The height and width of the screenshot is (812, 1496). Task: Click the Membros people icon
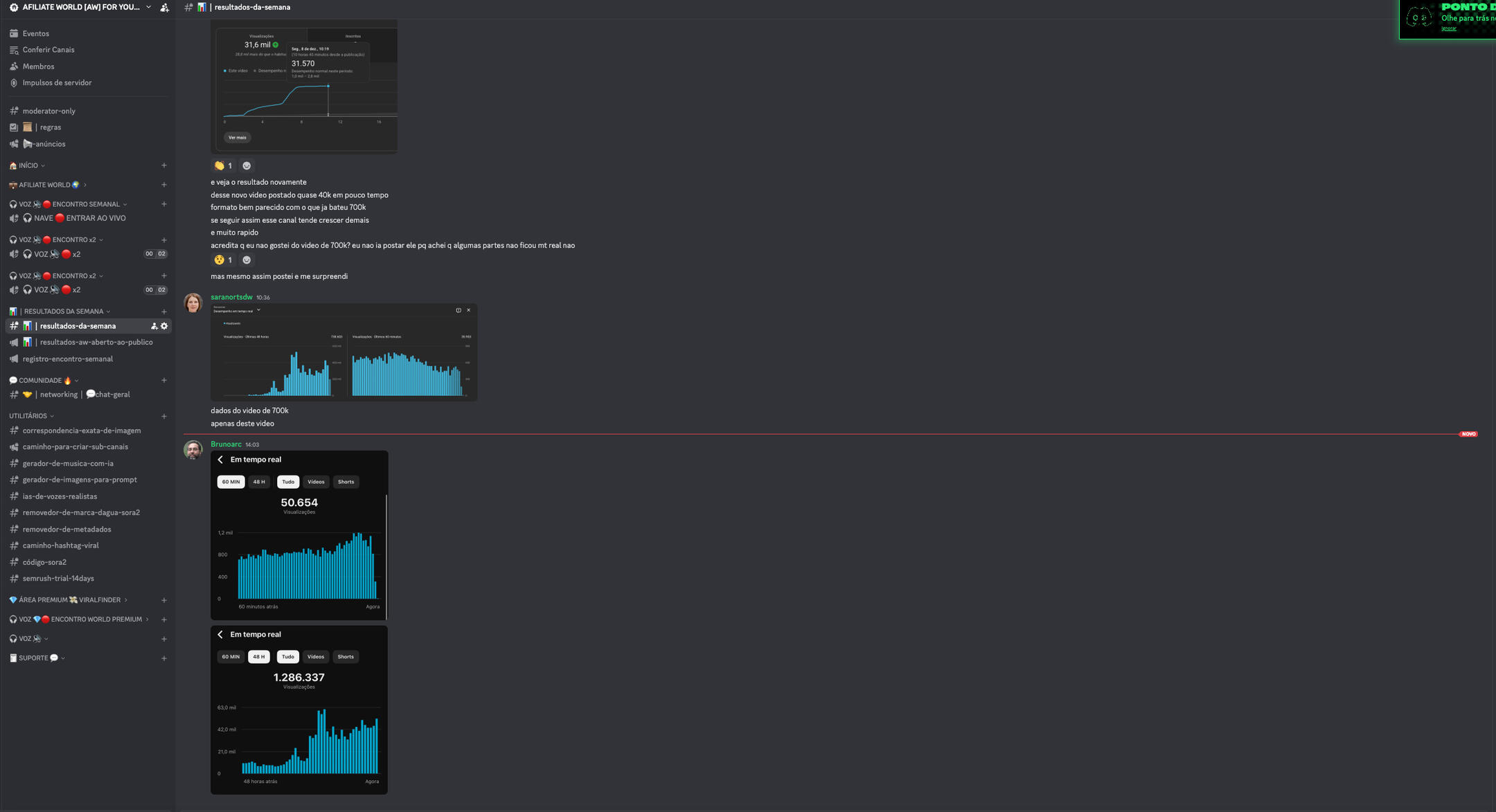(14, 66)
